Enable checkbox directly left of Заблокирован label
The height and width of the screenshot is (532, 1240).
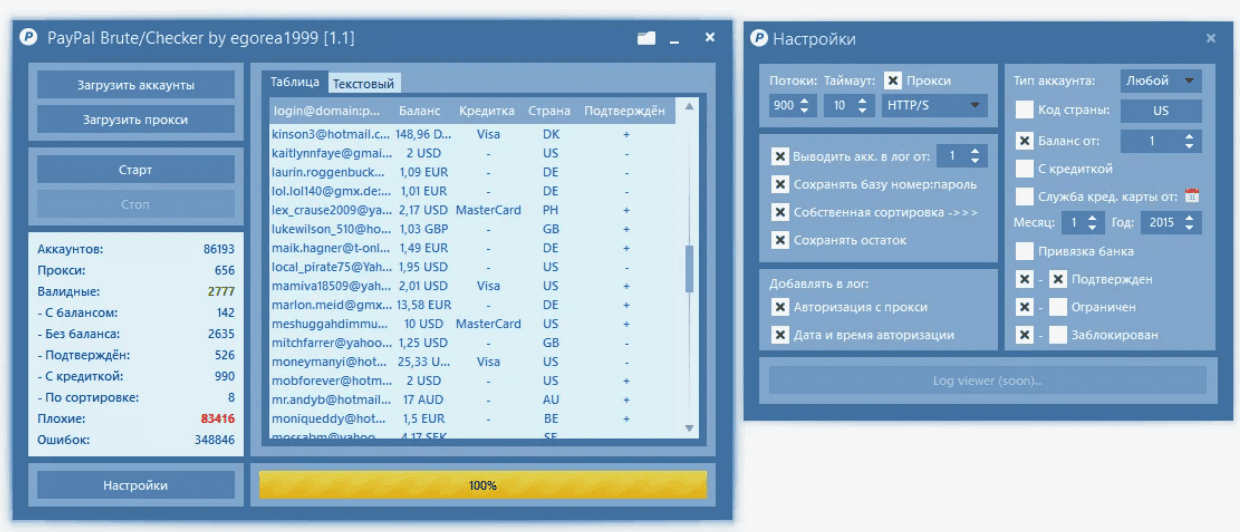coord(1058,335)
